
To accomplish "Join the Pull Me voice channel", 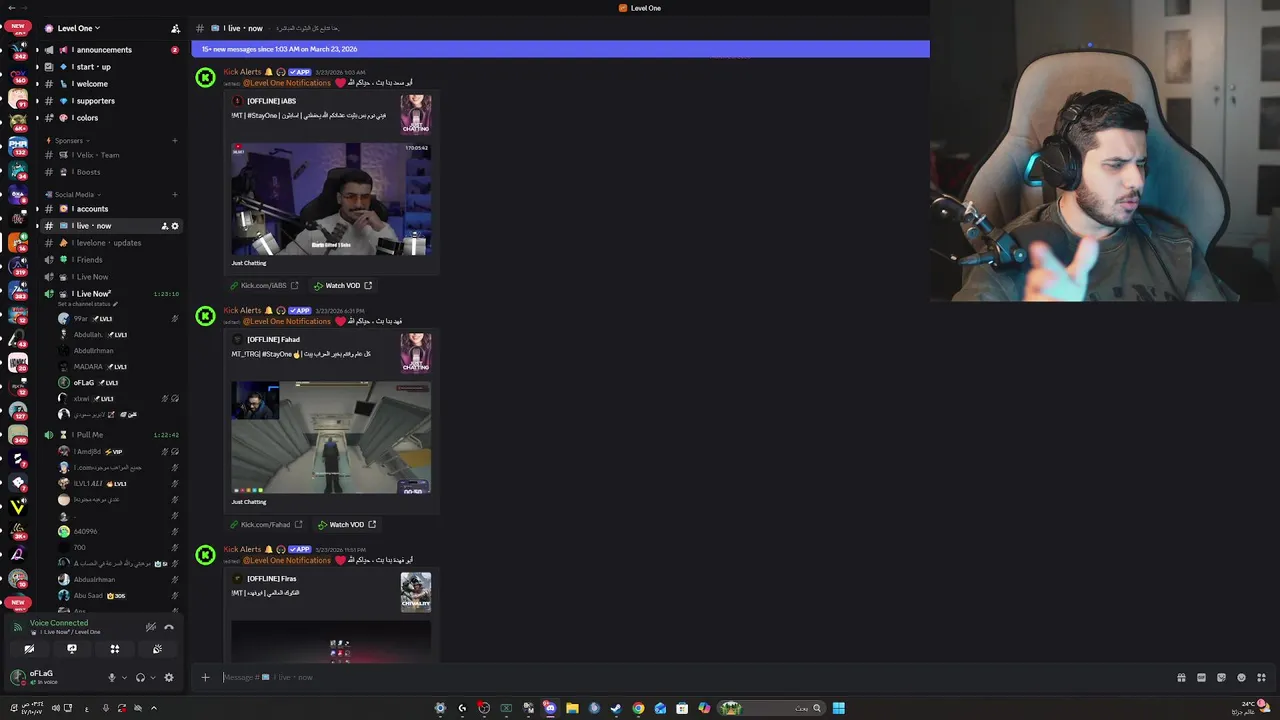I will [110, 435].
